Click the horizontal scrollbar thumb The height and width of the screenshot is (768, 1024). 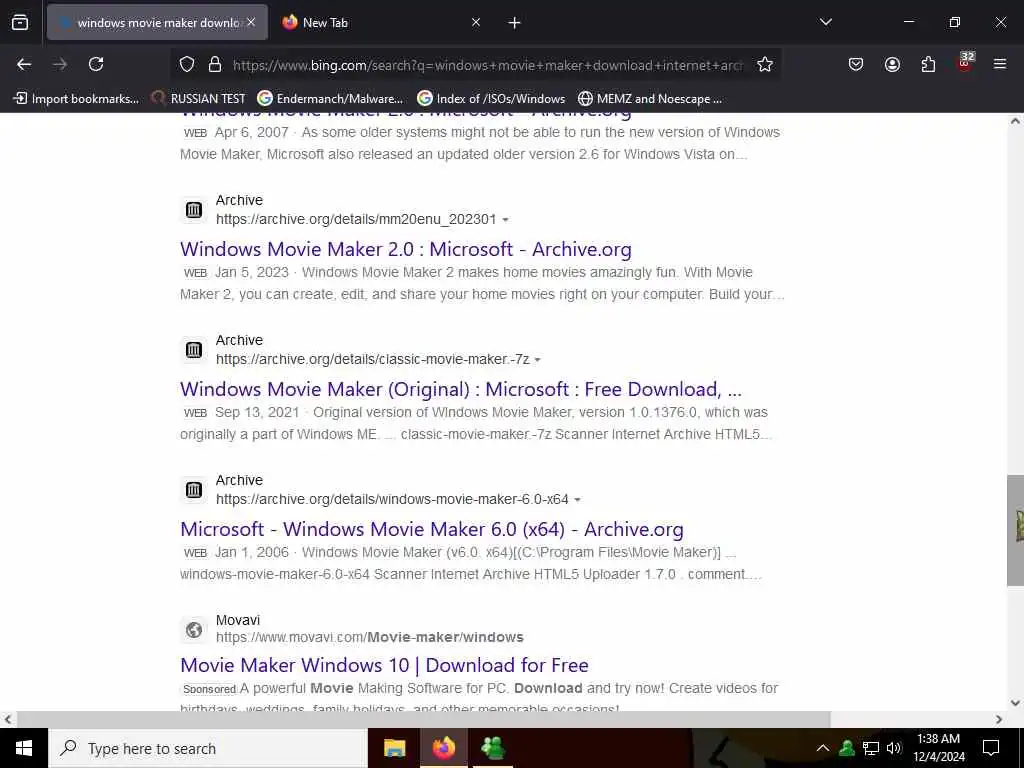(423, 719)
